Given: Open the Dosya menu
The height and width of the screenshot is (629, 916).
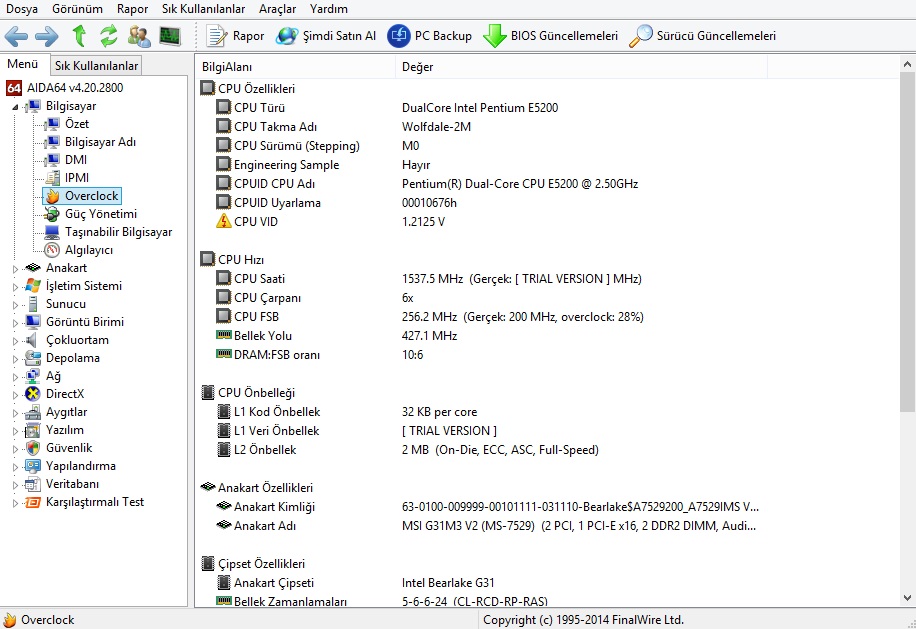Looking at the screenshot, I should tap(22, 9).
